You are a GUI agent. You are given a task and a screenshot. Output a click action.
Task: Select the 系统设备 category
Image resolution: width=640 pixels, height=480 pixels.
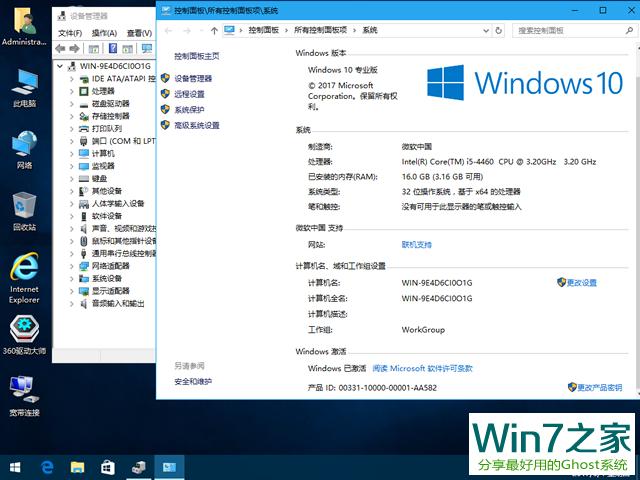(x=107, y=278)
